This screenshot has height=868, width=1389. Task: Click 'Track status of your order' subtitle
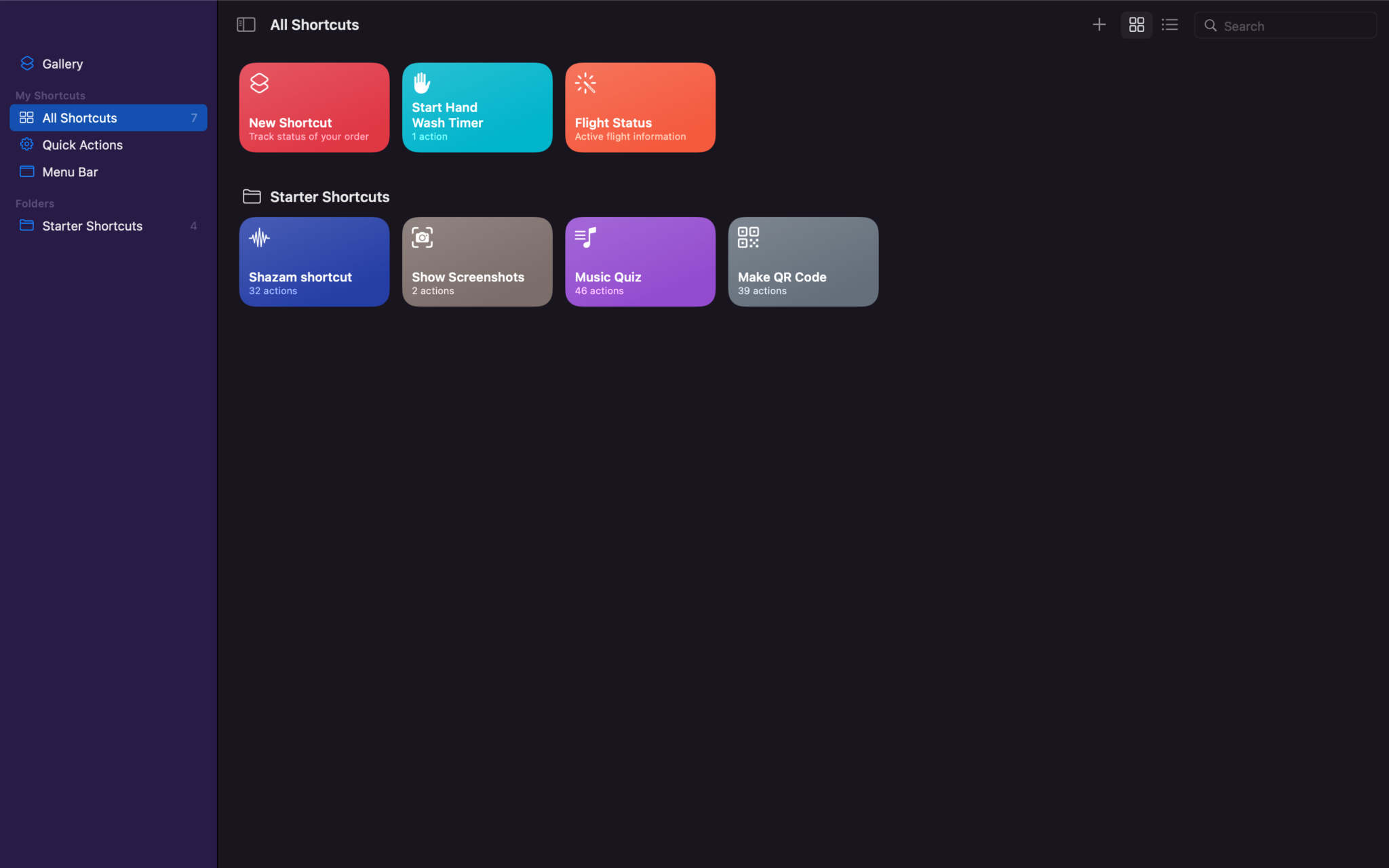coord(309,137)
